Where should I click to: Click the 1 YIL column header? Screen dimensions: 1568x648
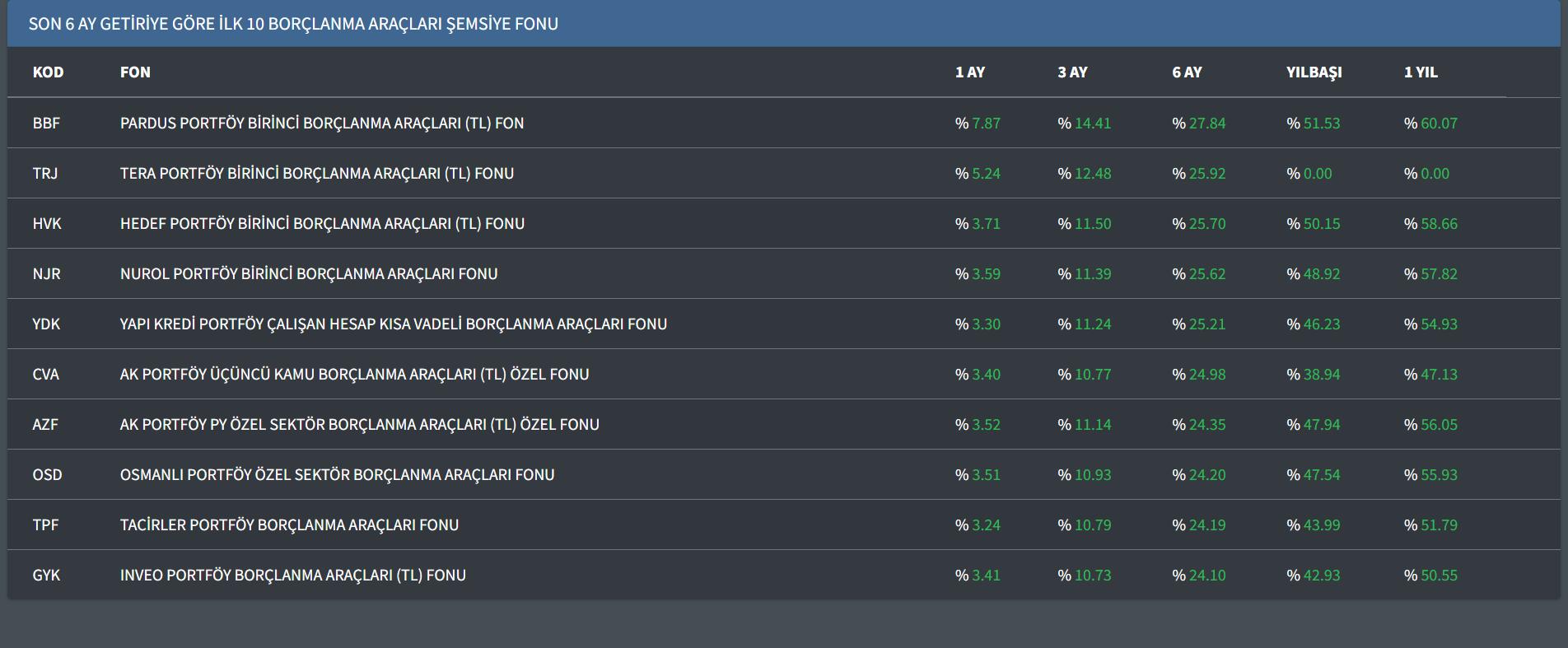[x=1421, y=72]
